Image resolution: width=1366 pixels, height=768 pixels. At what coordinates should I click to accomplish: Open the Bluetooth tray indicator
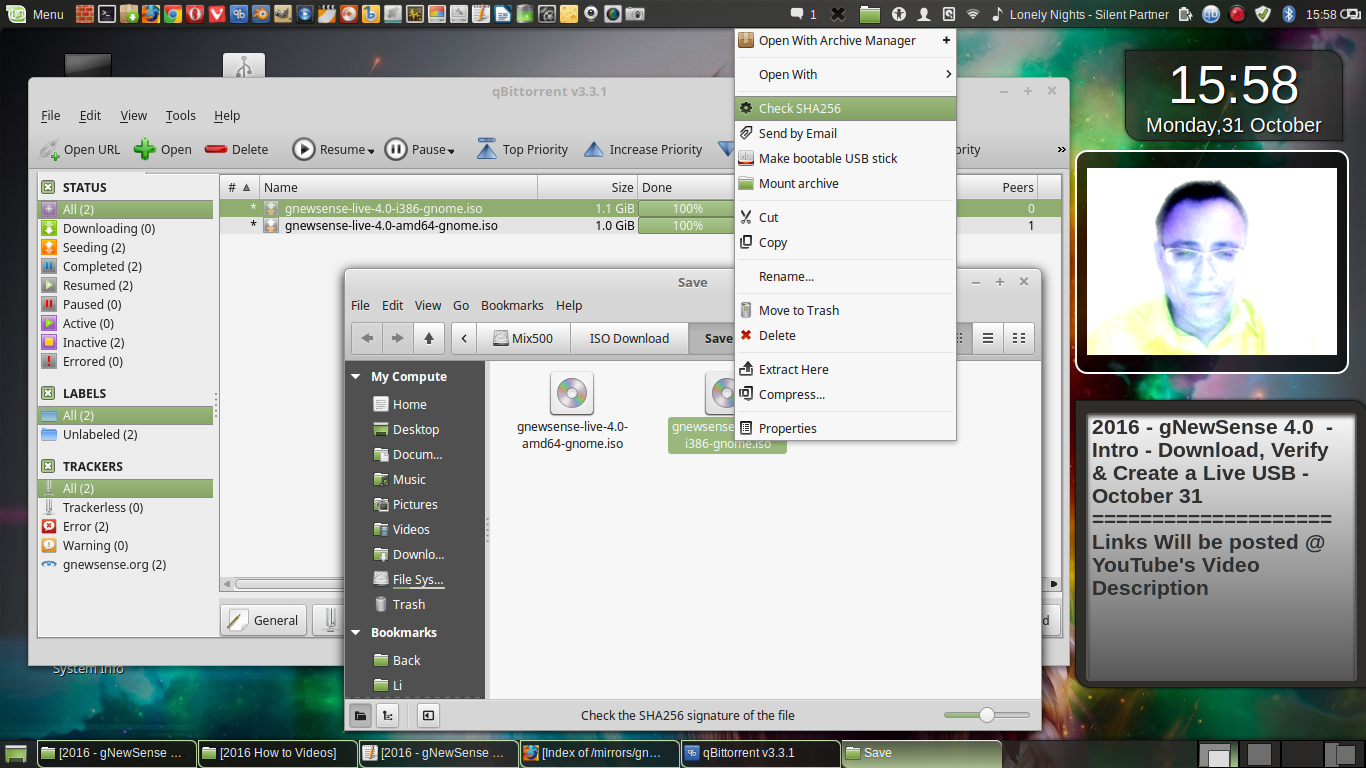pyautogui.click(x=1289, y=14)
